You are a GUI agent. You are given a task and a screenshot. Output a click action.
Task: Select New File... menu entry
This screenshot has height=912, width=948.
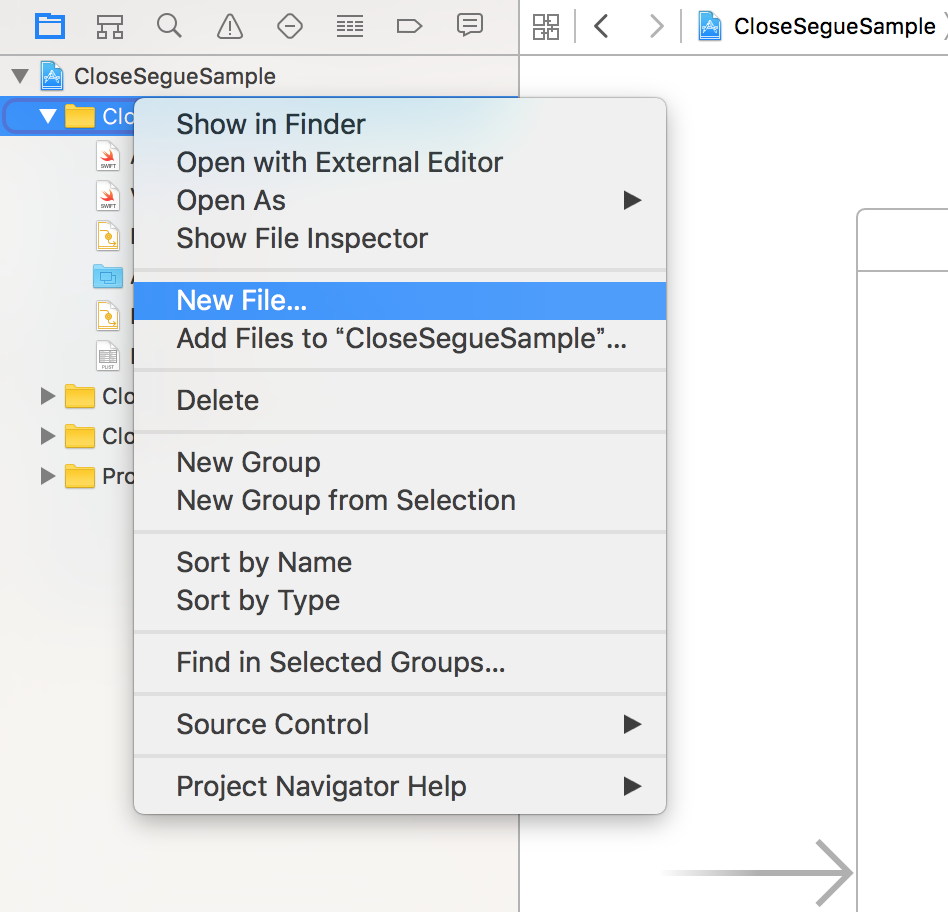(x=400, y=301)
